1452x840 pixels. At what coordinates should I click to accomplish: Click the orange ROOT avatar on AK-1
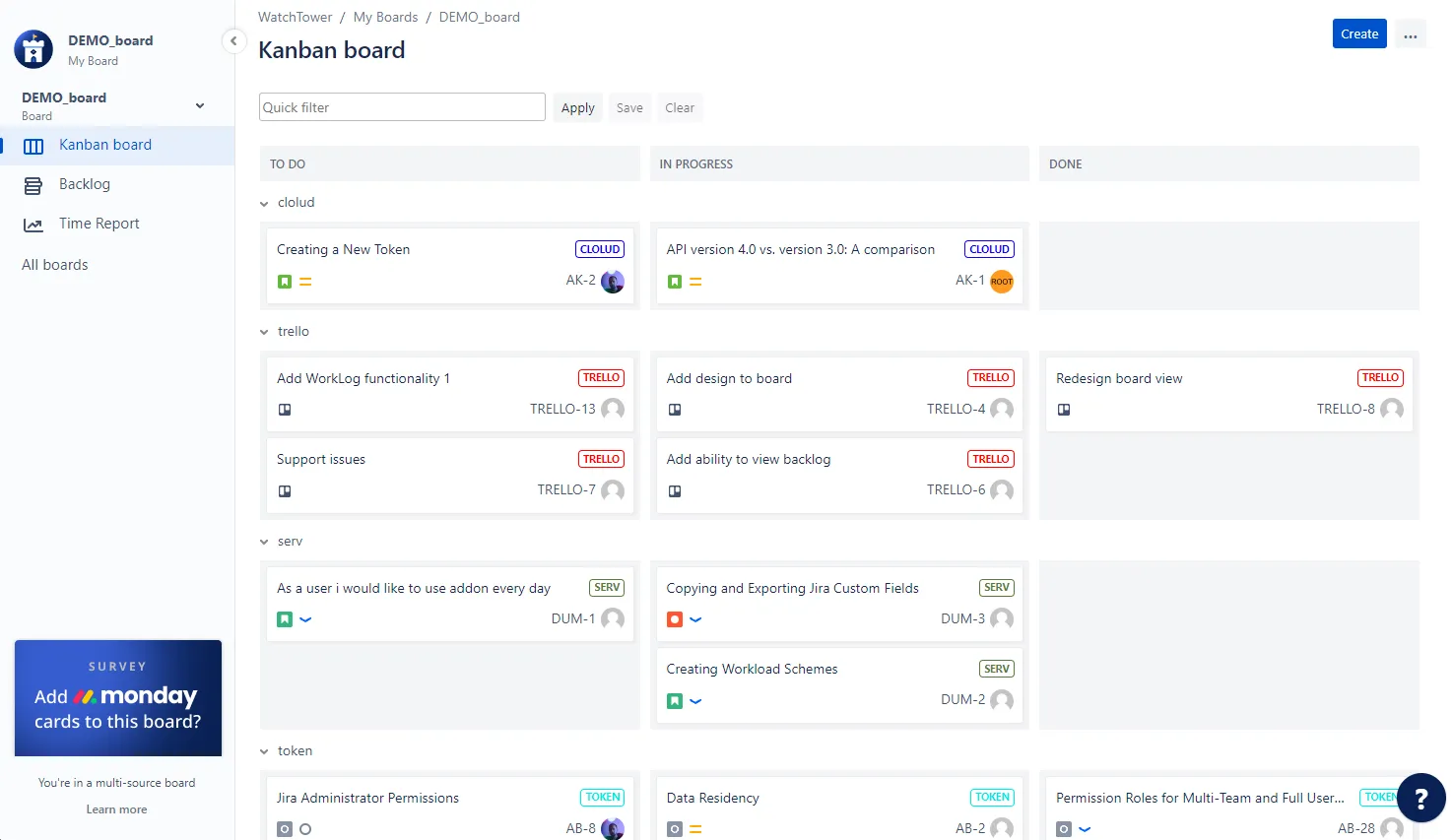tap(1002, 282)
